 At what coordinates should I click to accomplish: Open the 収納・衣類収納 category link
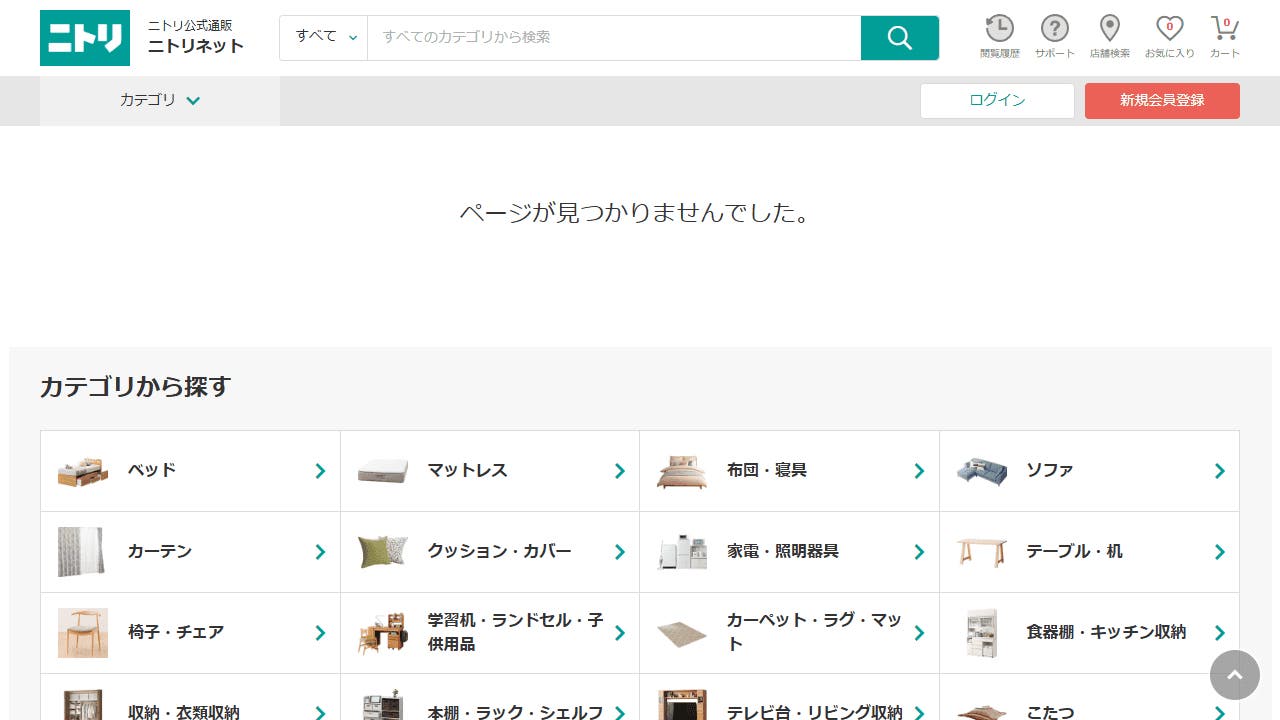pyautogui.click(x=190, y=697)
